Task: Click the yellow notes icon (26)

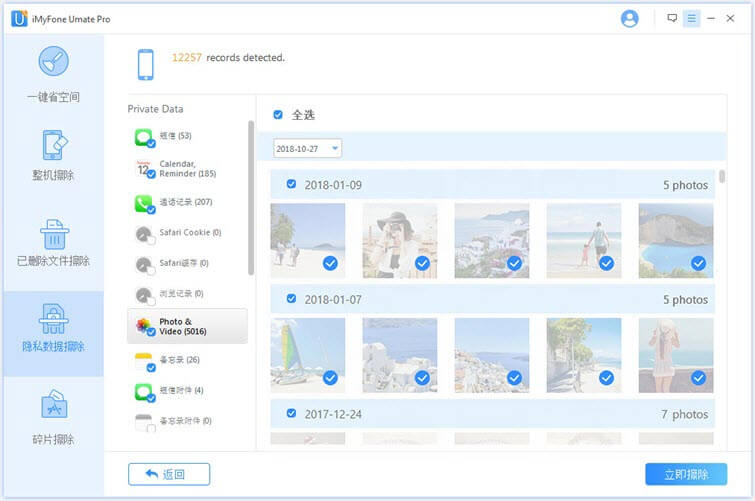Action: (x=144, y=360)
